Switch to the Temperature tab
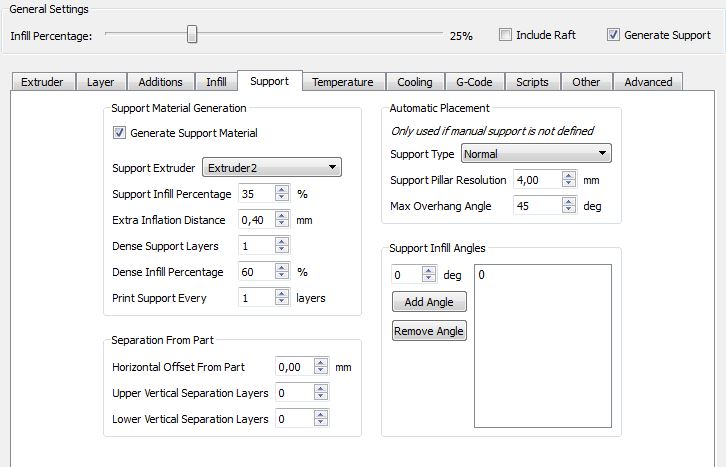 342,82
